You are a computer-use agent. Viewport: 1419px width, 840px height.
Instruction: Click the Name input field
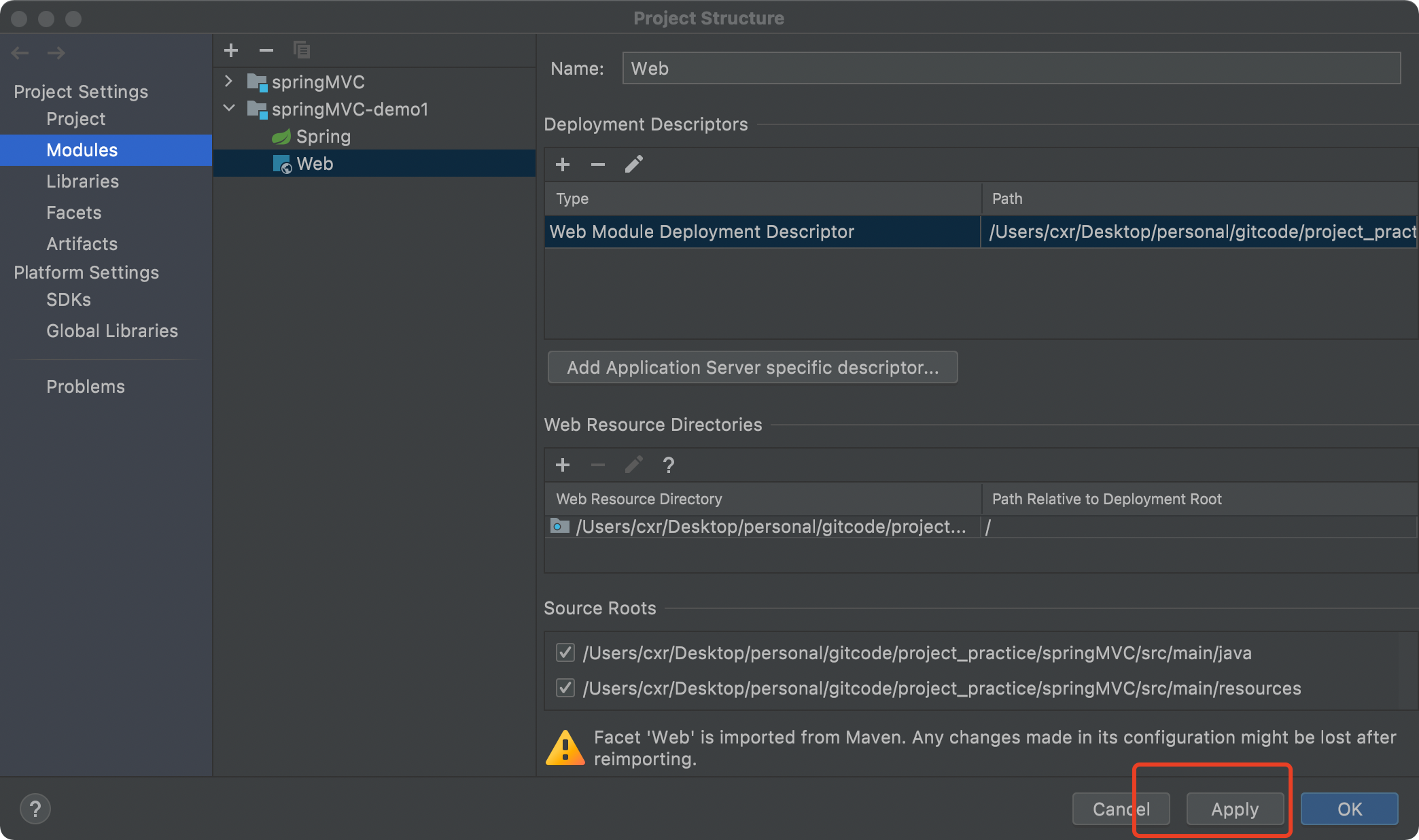[1011, 69]
